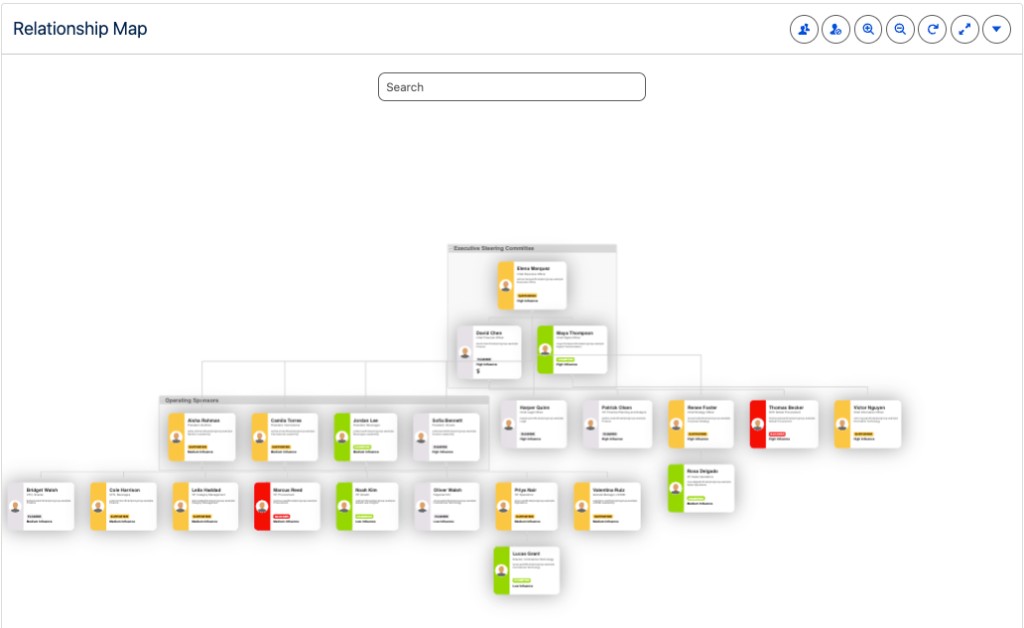Click the Relationship Map heading

click(x=80, y=29)
